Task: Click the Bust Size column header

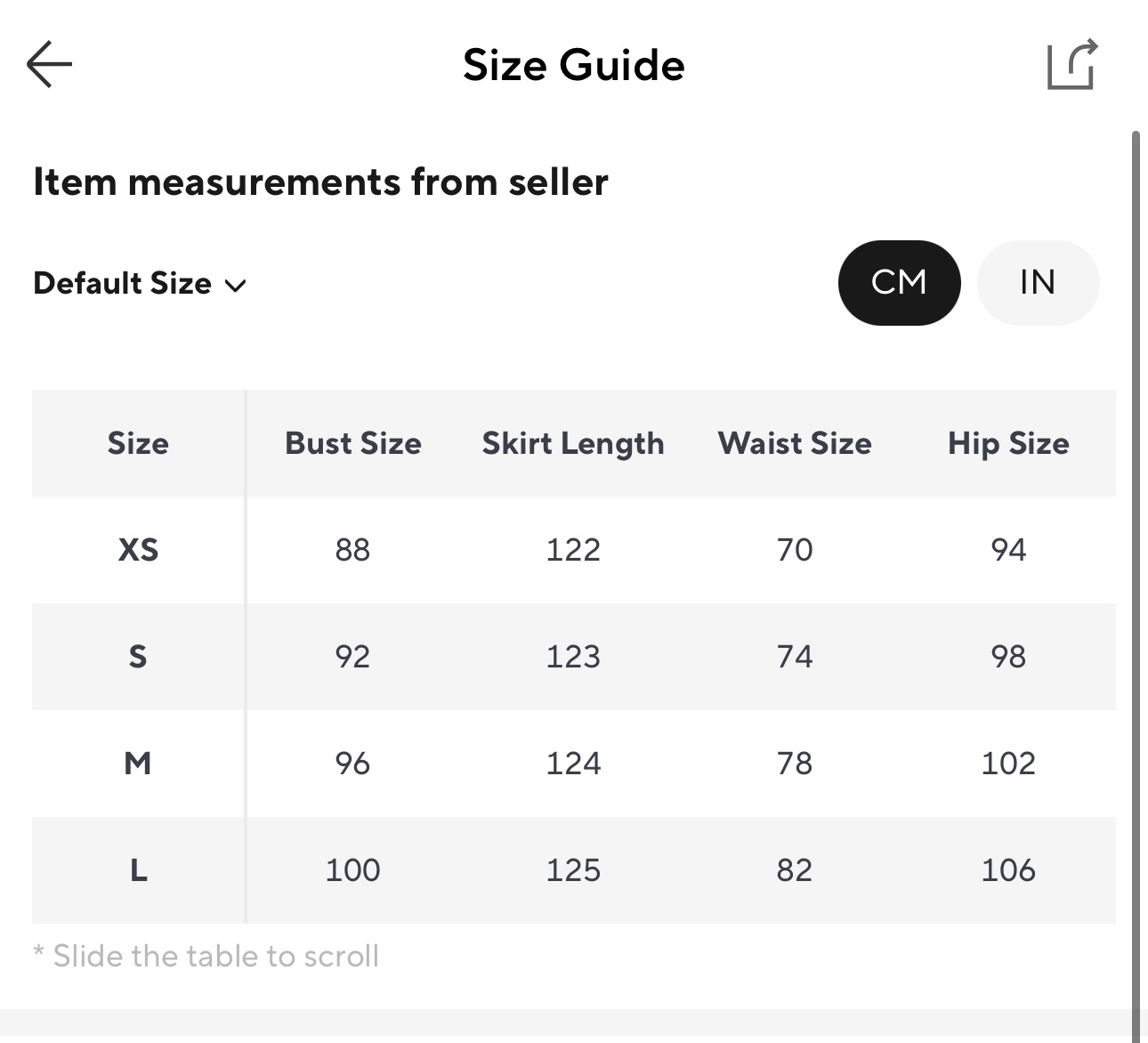Action: pos(352,443)
